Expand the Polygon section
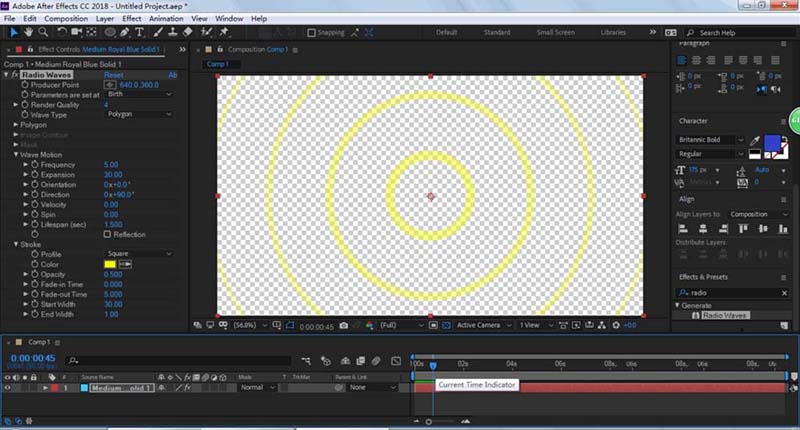Viewport: 800px width, 430px height. [x=16, y=124]
